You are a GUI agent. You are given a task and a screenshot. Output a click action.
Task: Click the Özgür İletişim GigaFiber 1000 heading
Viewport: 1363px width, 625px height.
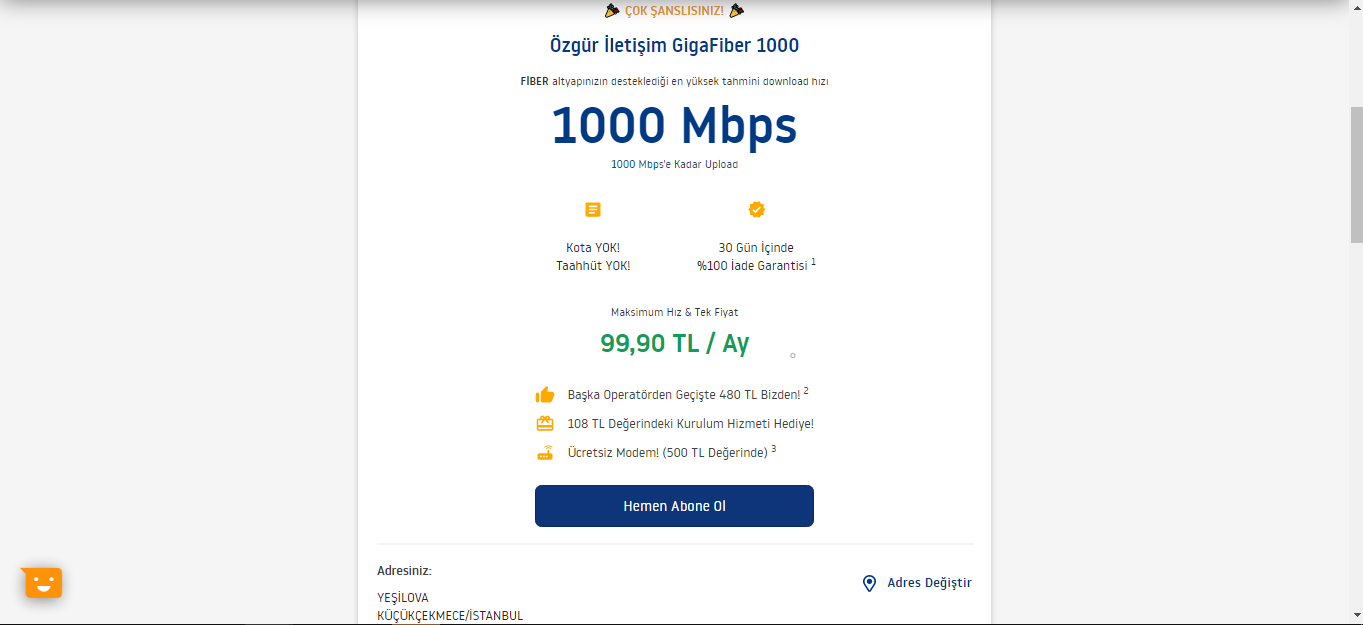(x=674, y=46)
